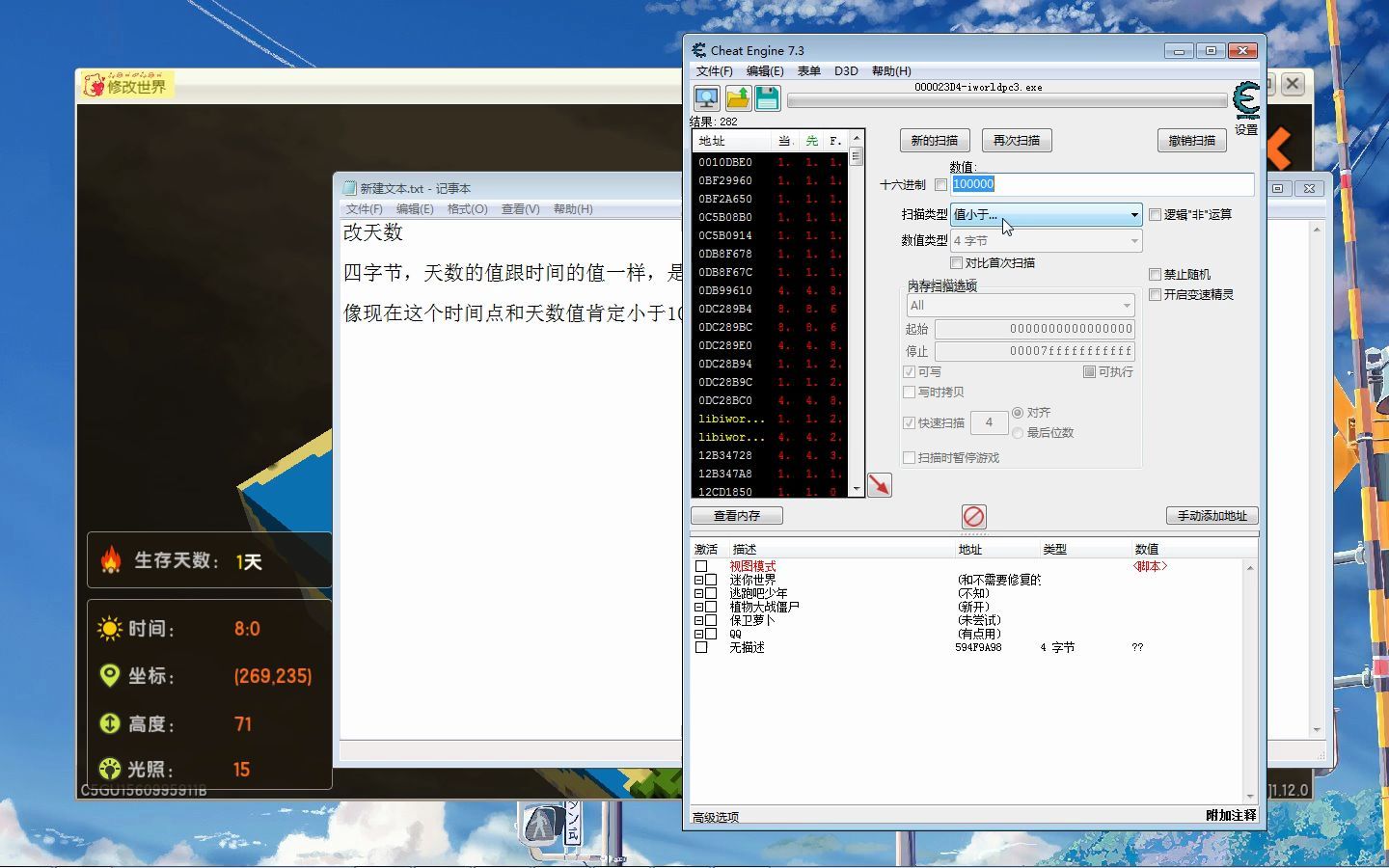1389x868 pixels.
Task: Click the Notepad title bar icon
Action: click(350, 188)
